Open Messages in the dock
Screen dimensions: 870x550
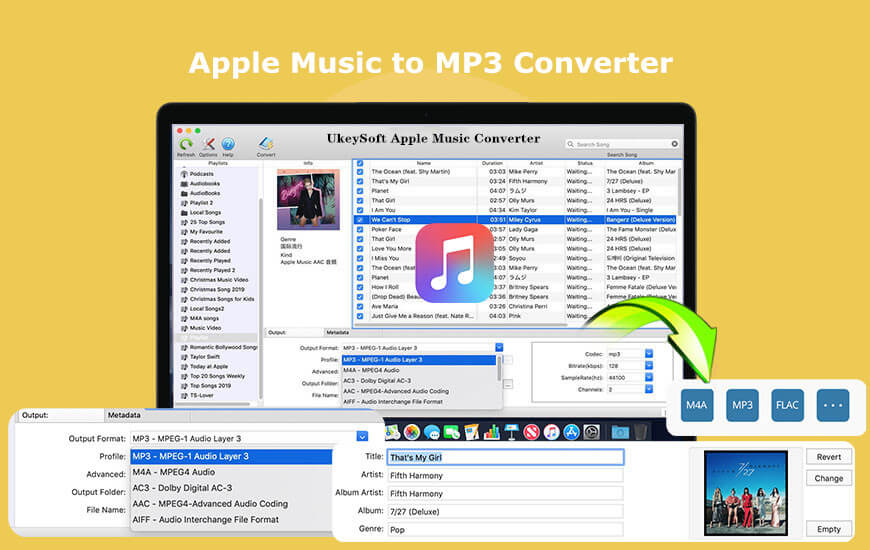pyautogui.click(x=432, y=432)
